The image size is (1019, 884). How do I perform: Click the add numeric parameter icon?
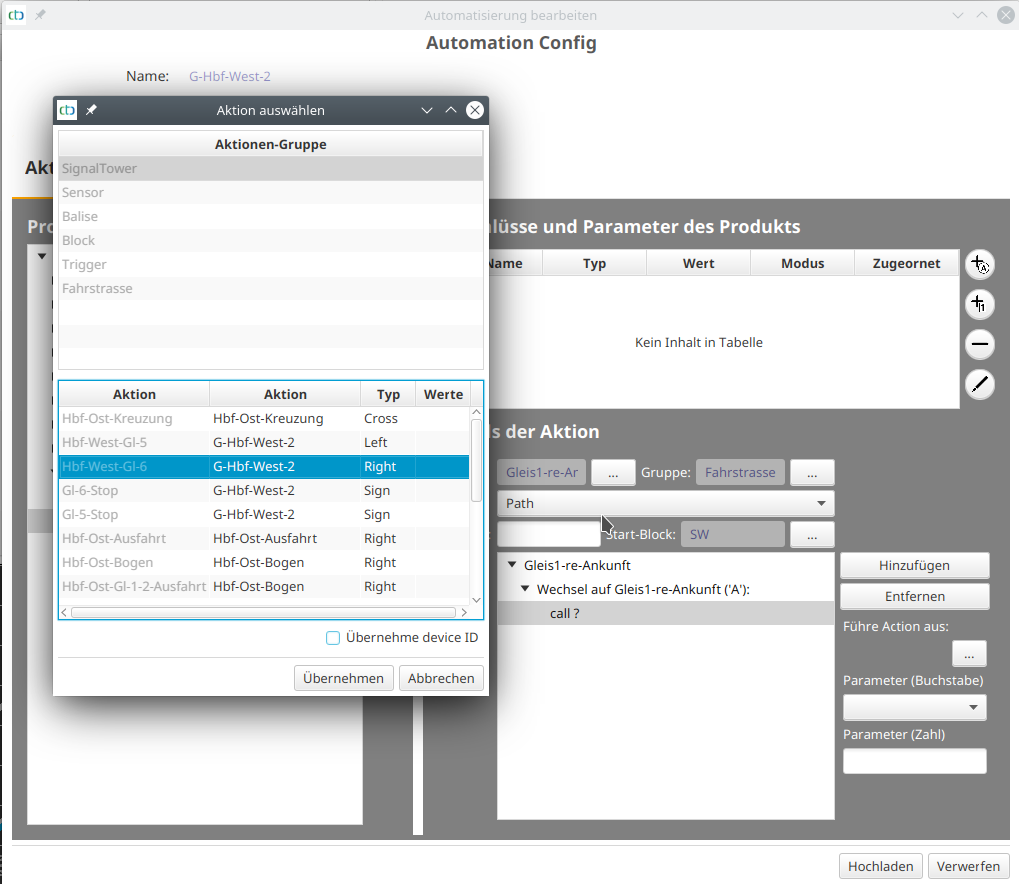(x=980, y=304)
